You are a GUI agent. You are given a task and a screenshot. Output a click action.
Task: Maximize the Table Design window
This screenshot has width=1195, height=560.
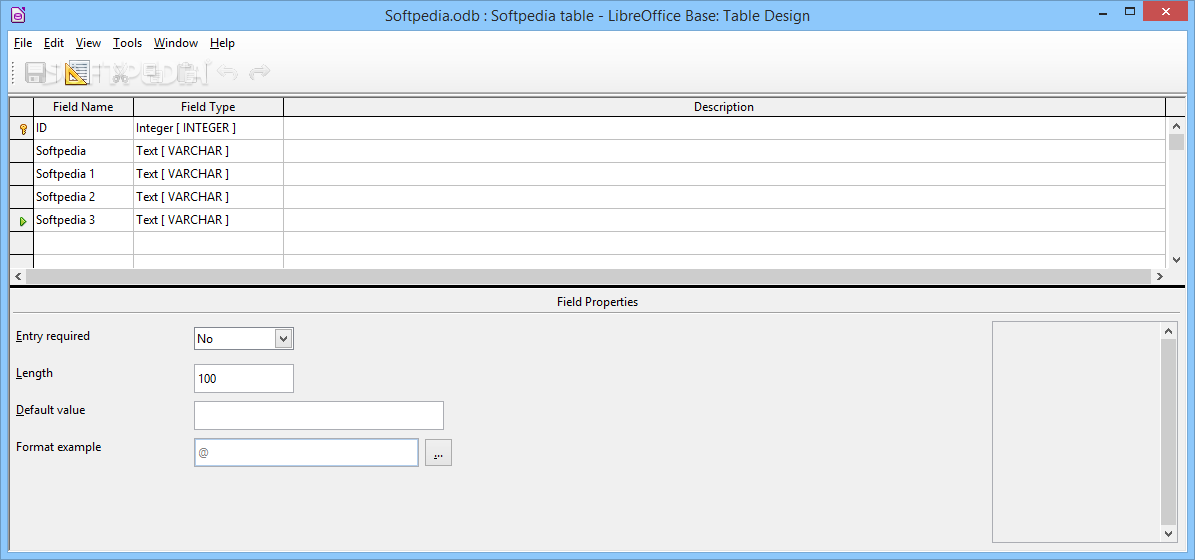click(1130, 11)
